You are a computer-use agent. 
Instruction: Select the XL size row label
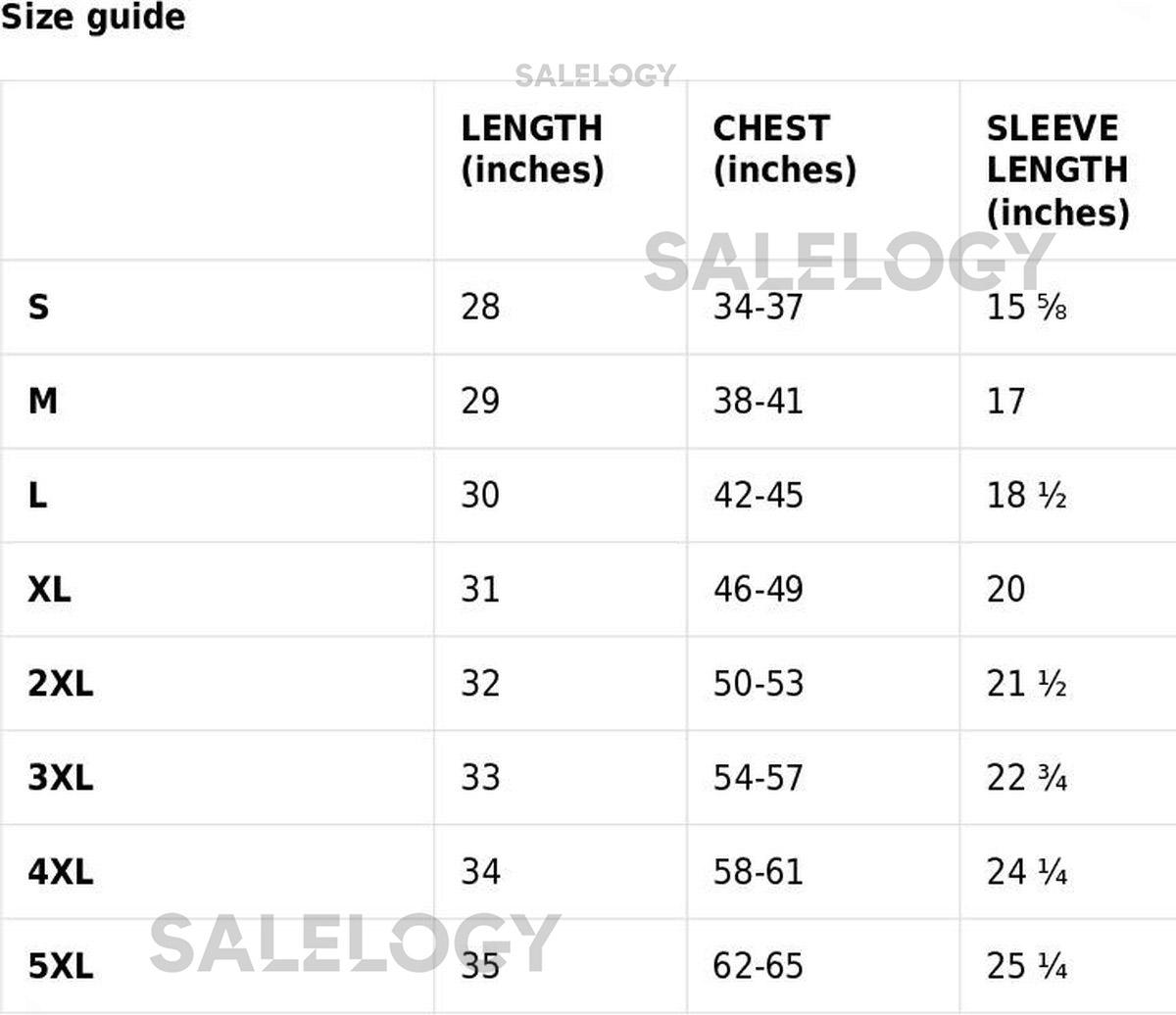pos(49,590)
